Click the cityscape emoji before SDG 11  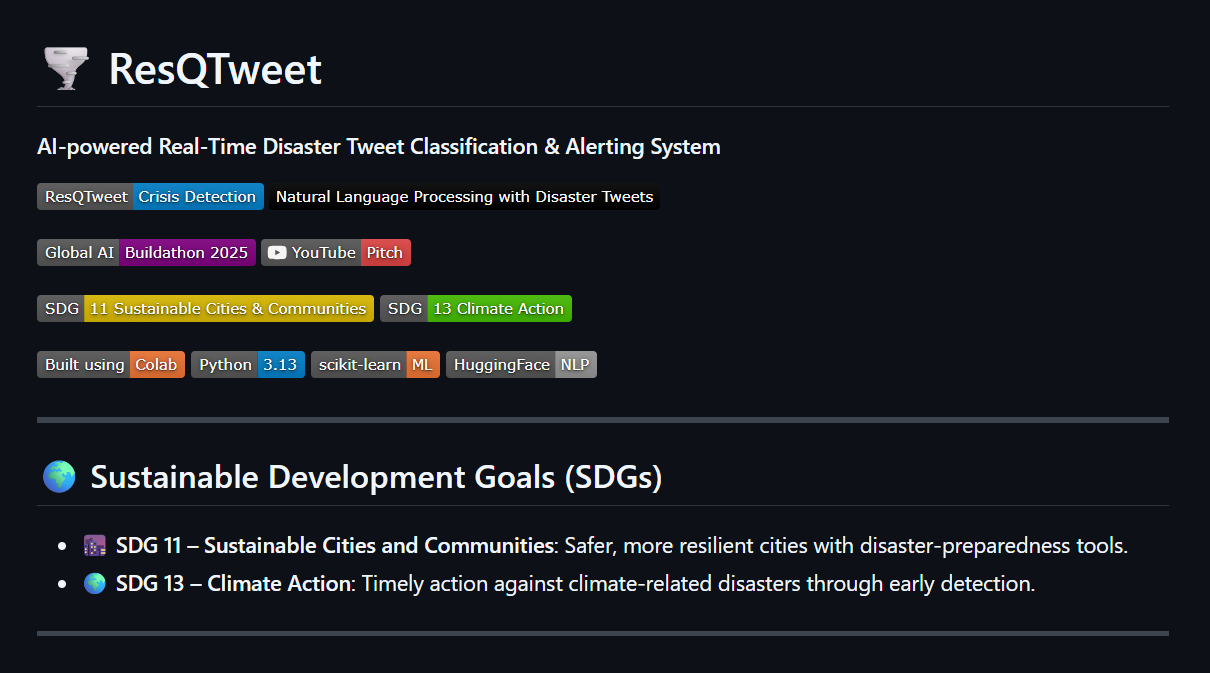click(x=95, y=546)
